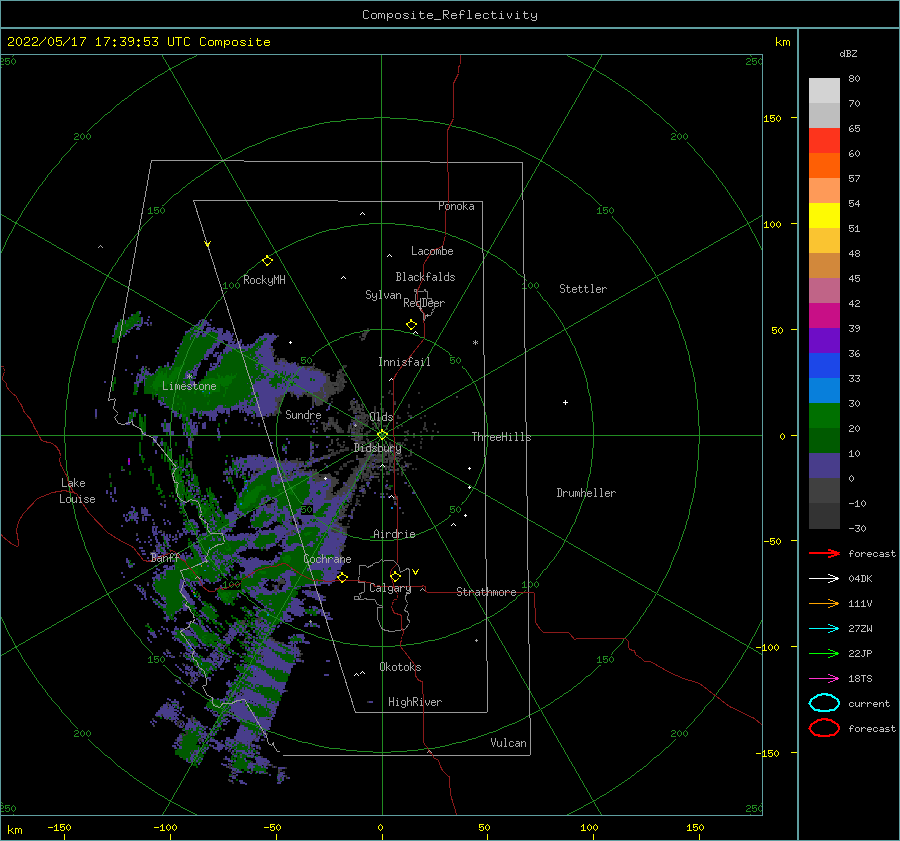Viewport: 900px width, 841px height.
Task: Click the Lacombe city label
Action: [432, 251]
